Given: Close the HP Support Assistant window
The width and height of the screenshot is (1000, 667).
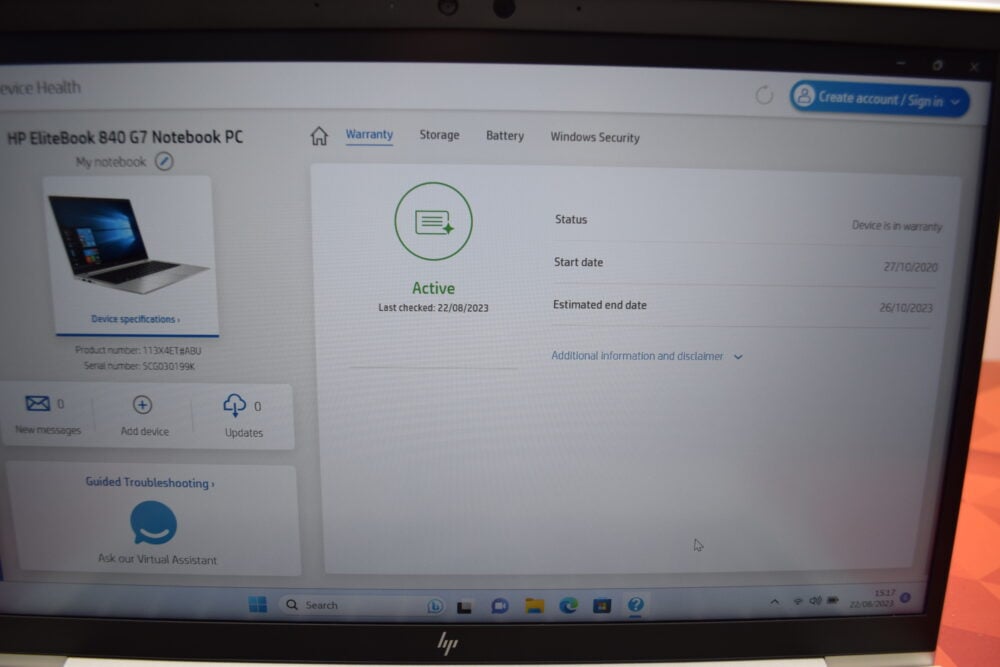Looking at the screenshot, I should [974, 66].
